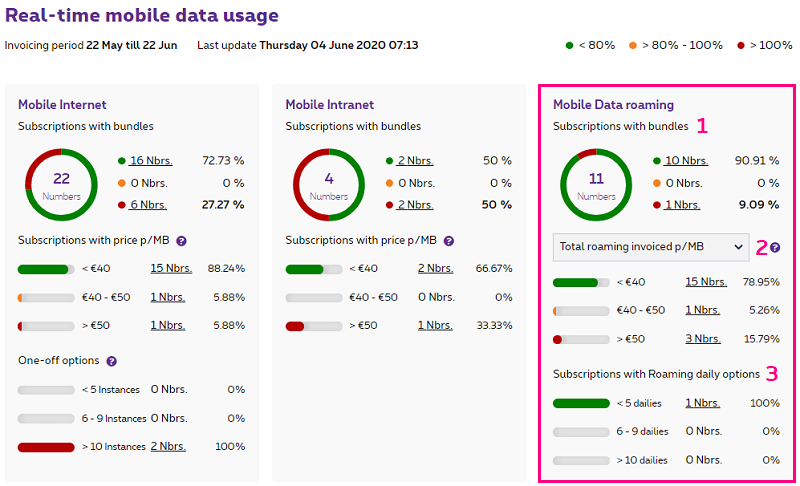Image resolution: width=800 pixels, height=486 pixels.
Task: Click 1 Nbrs. link for <5 dailies
Action: [702, 403]
